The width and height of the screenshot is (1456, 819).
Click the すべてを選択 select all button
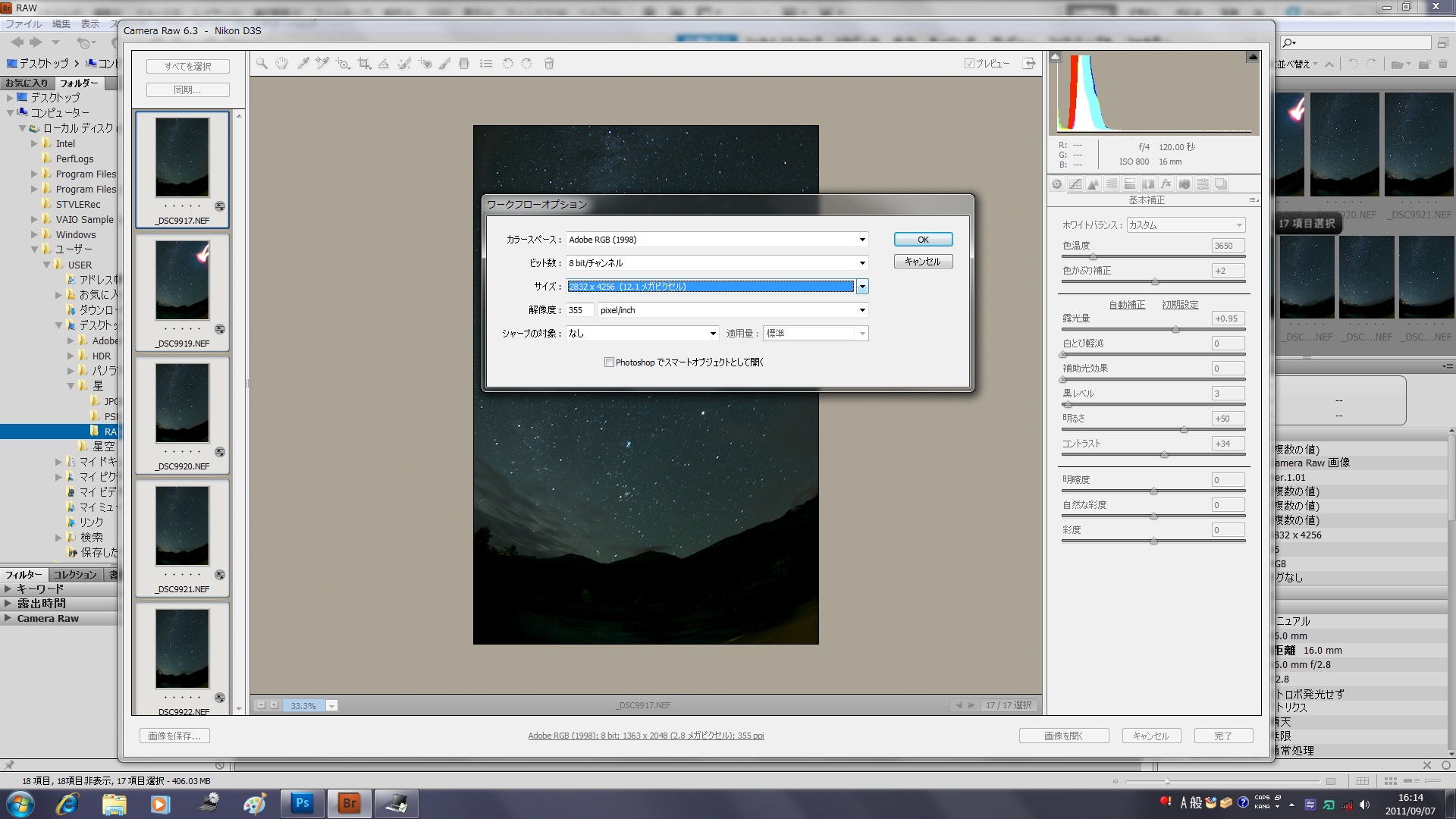[x=188, y=67]
